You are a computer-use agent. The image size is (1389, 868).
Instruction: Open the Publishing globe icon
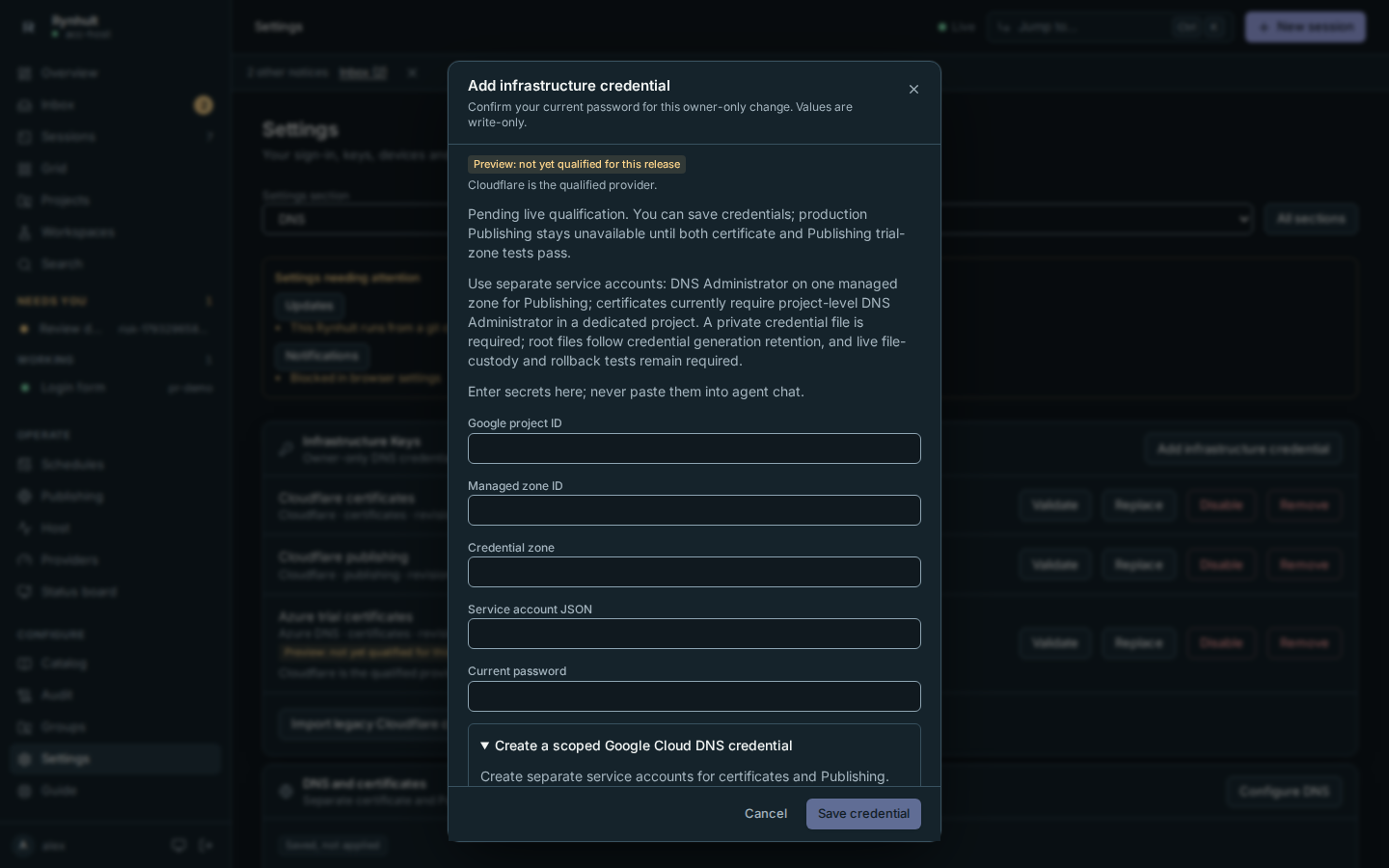tap(25, 497)
